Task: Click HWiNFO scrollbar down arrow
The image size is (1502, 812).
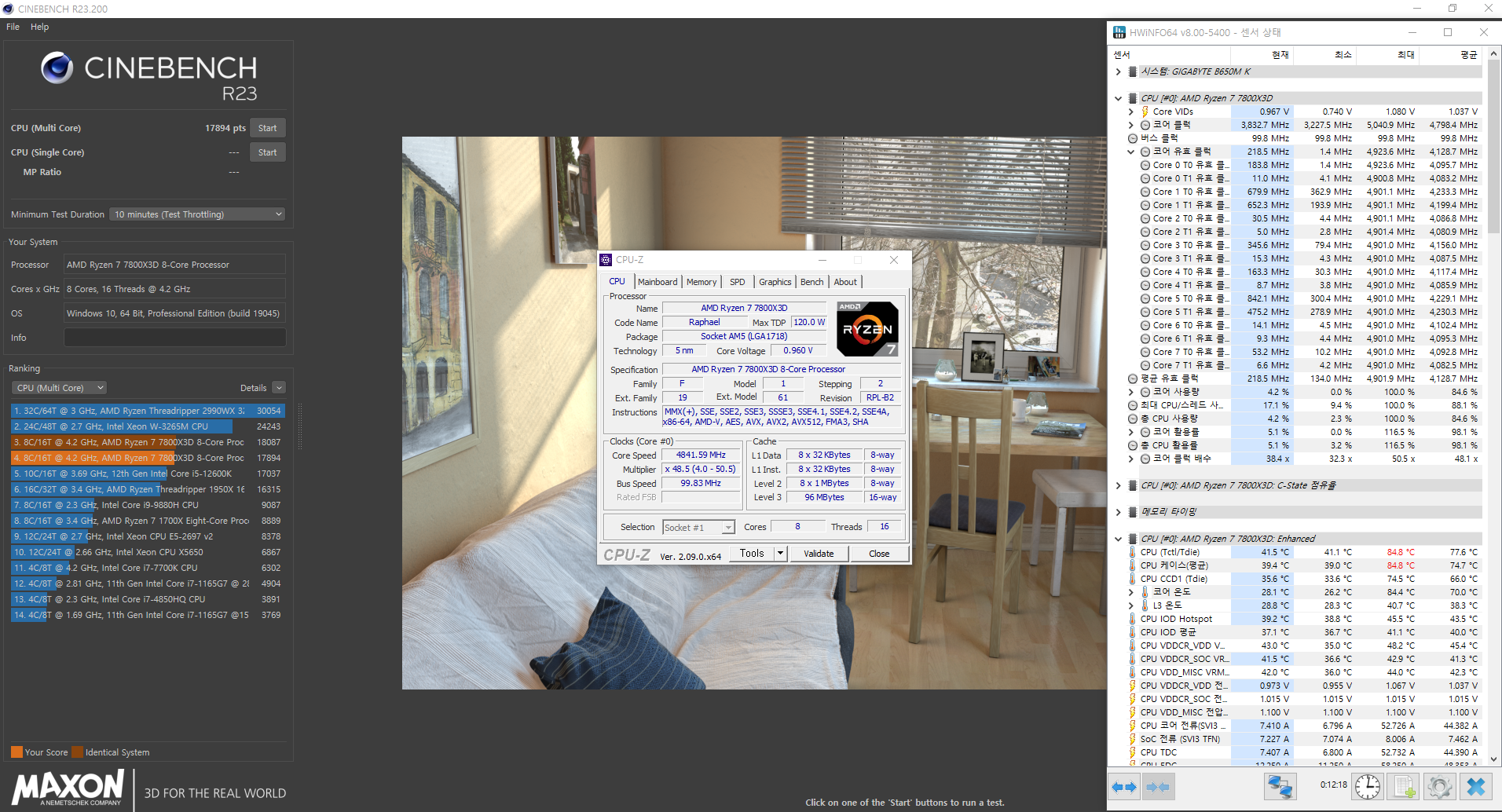Action: tap(1494, 759)
